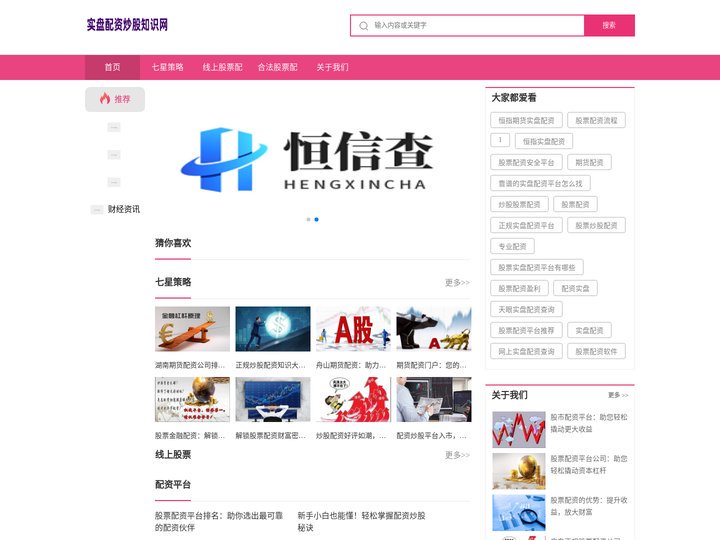This screenshot has height=540, width=720.
Task: Open the stock chart screen thumbnail
Action: [x=273, y=399]
